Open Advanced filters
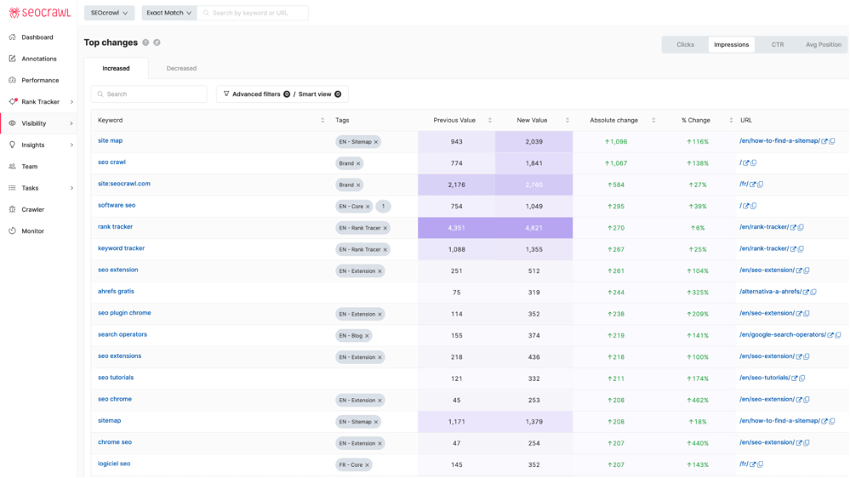The width and height of the screenshot is (850, 478). (x=256, y=94)
